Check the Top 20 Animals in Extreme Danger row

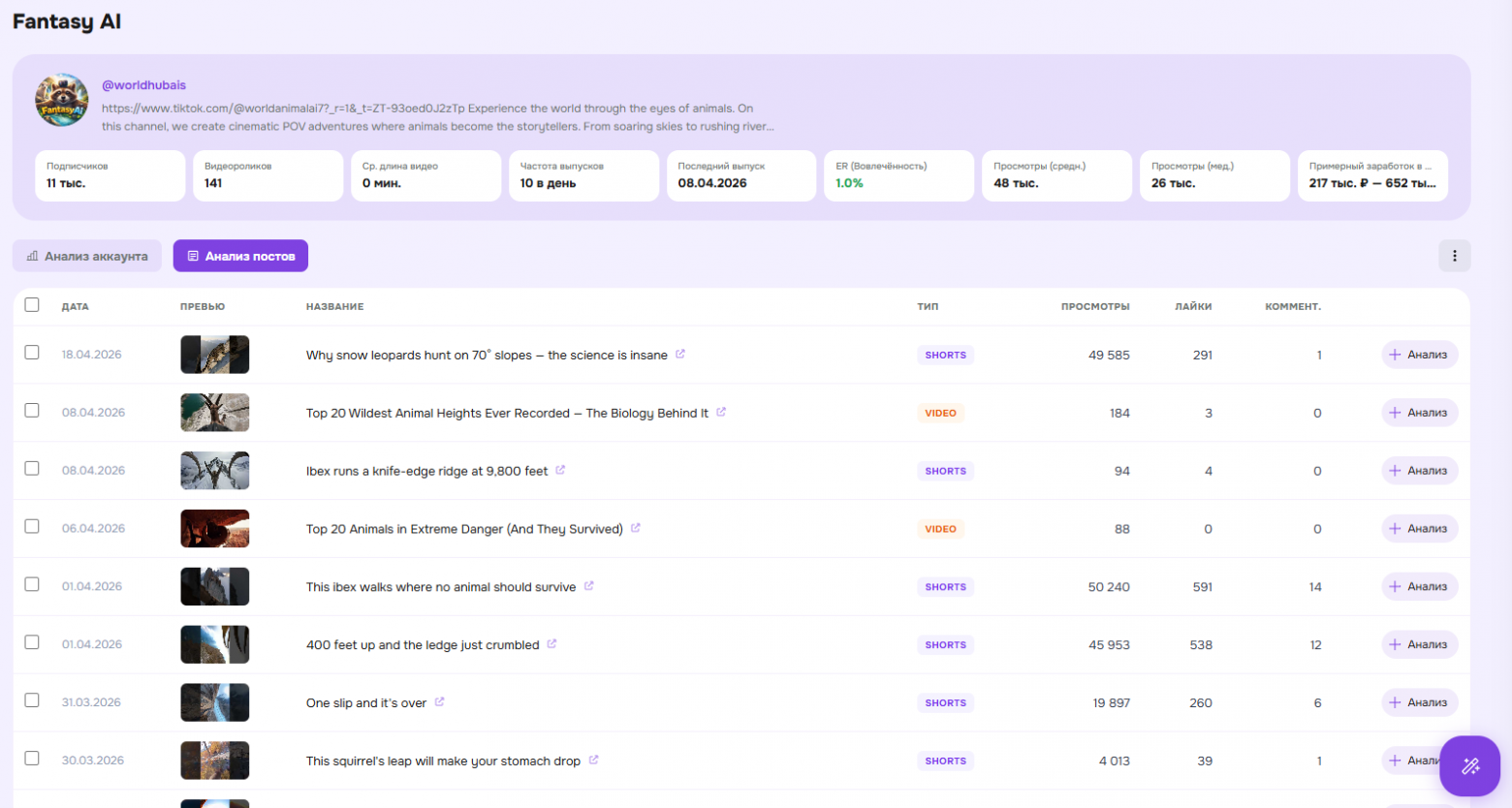(32, 527)
